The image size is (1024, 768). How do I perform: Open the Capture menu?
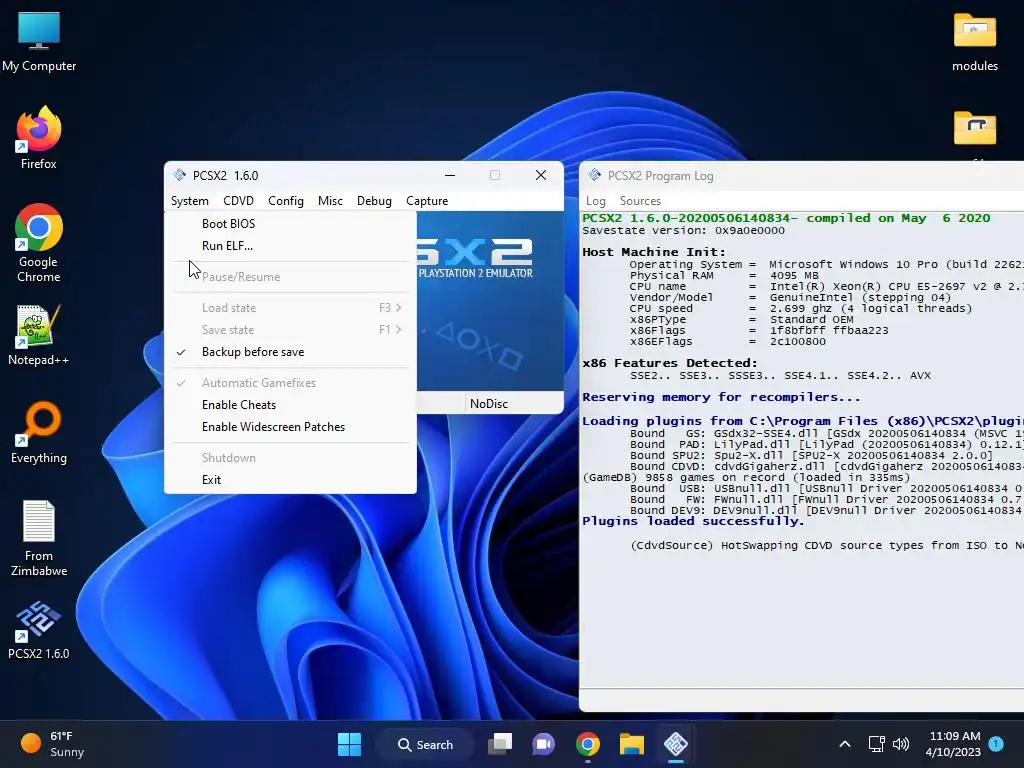pyautogui.click(x=427, y=201)
